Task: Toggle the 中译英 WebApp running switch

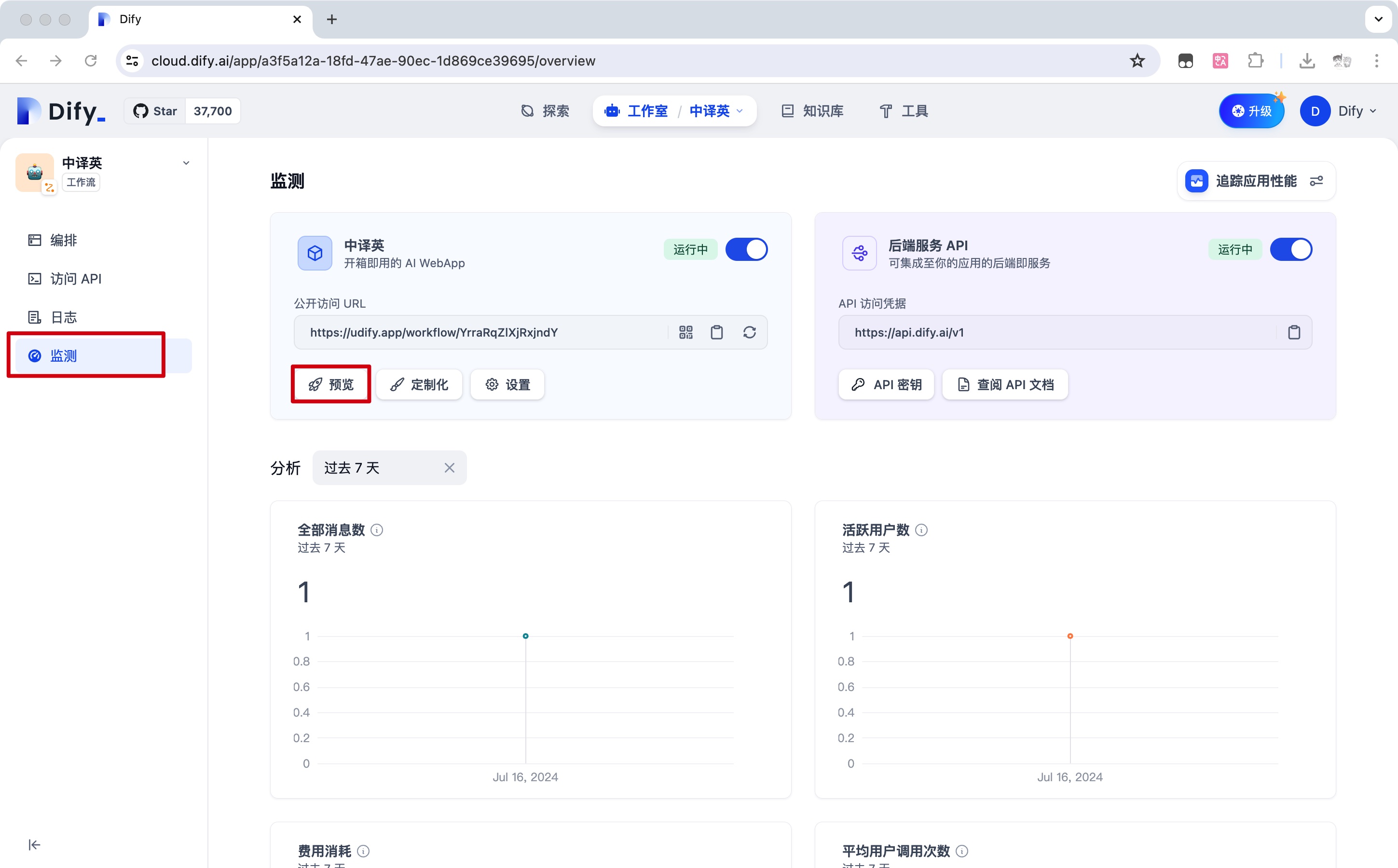Action: [x=746, y=250]
